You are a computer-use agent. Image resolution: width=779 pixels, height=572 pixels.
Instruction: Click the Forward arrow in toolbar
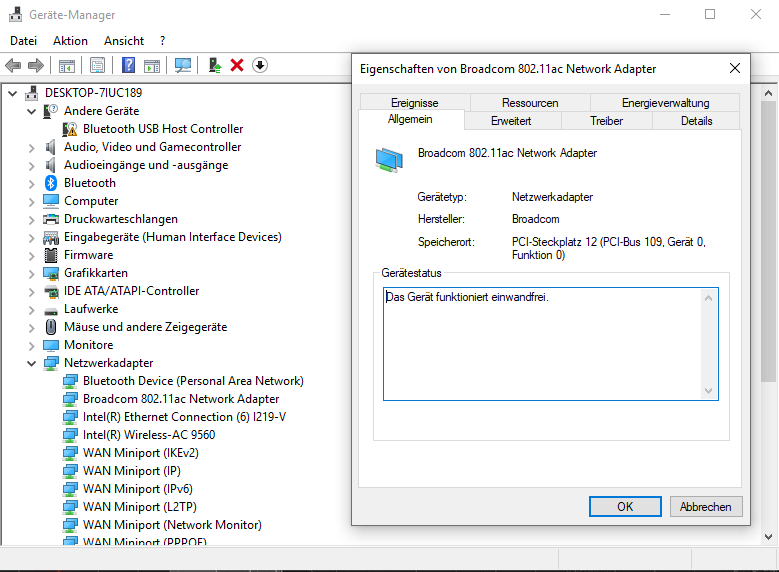point(36,65)
